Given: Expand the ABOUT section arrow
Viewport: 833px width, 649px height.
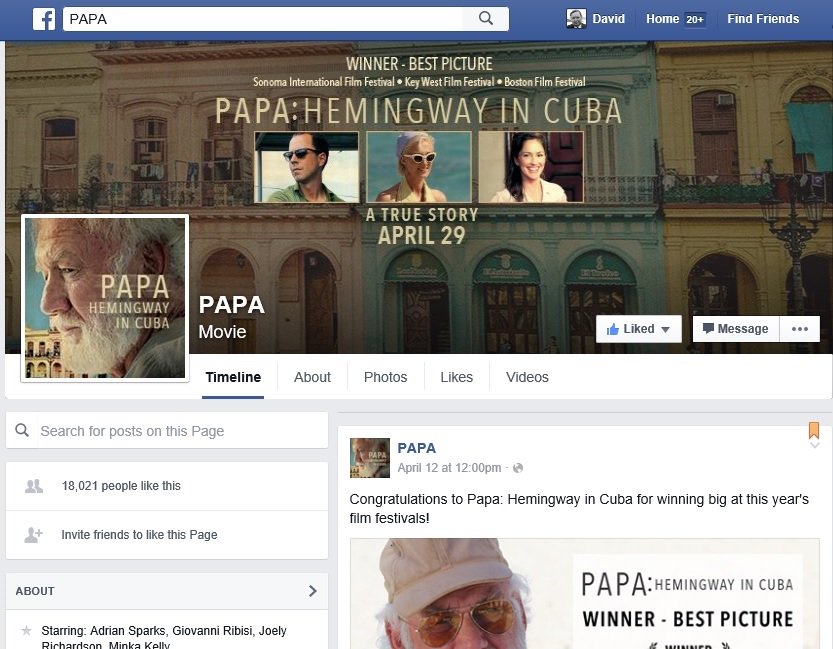Looking at the screenshot, I should (313, 591).
